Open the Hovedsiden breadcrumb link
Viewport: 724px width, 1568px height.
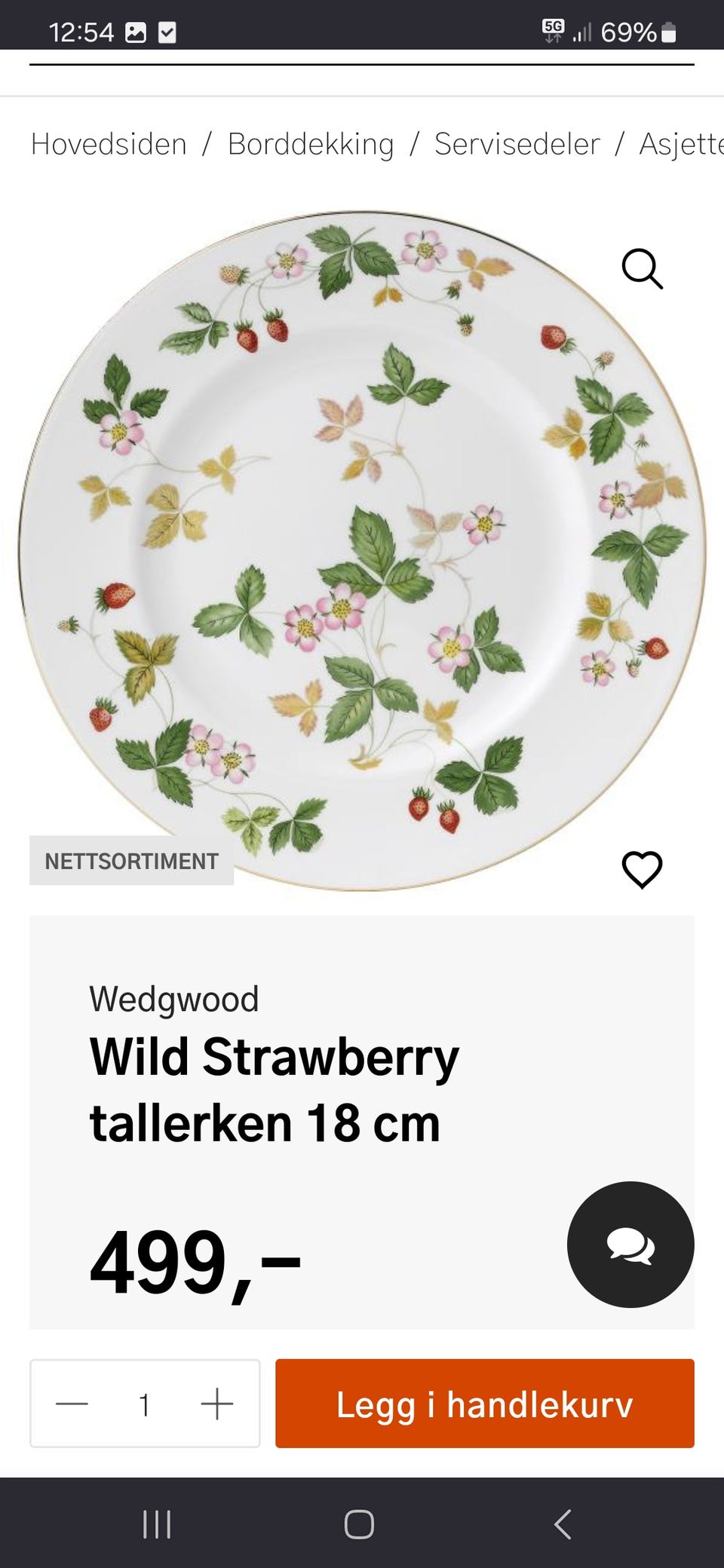pyautogui.click(x=109, y=144)
